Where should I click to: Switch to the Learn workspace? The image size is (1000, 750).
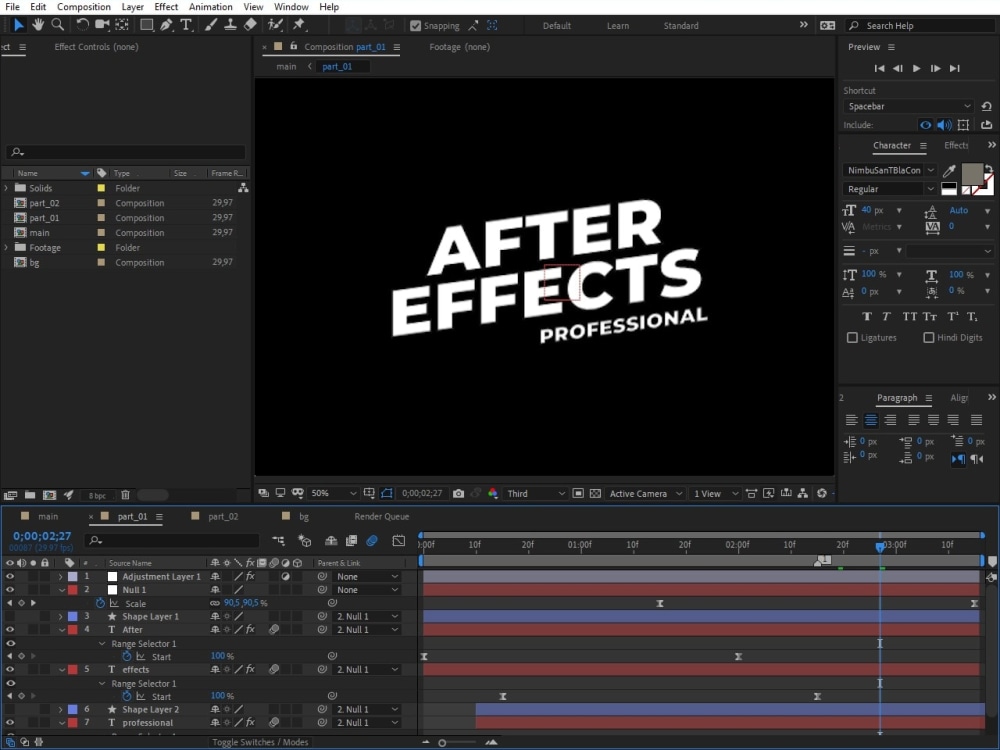pos(617,26)
